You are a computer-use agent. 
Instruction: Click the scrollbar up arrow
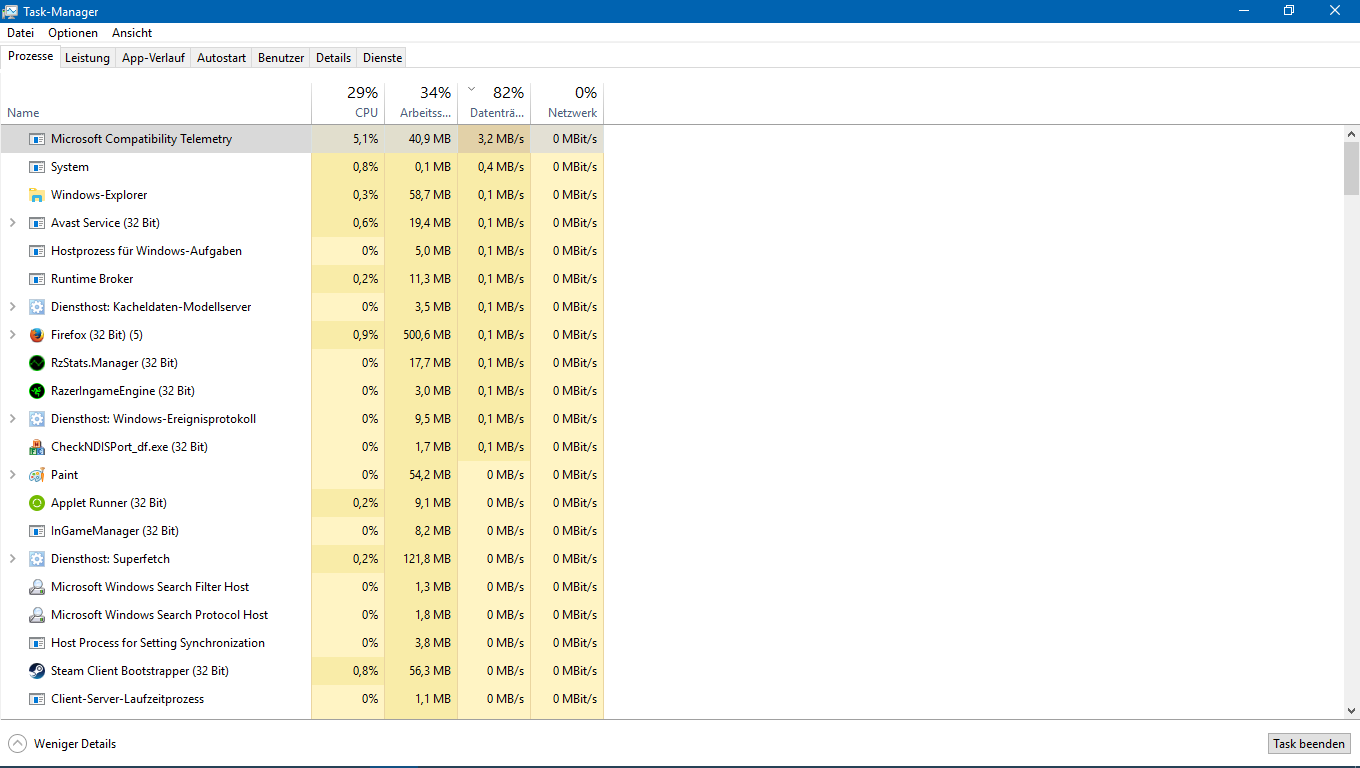1351,134
